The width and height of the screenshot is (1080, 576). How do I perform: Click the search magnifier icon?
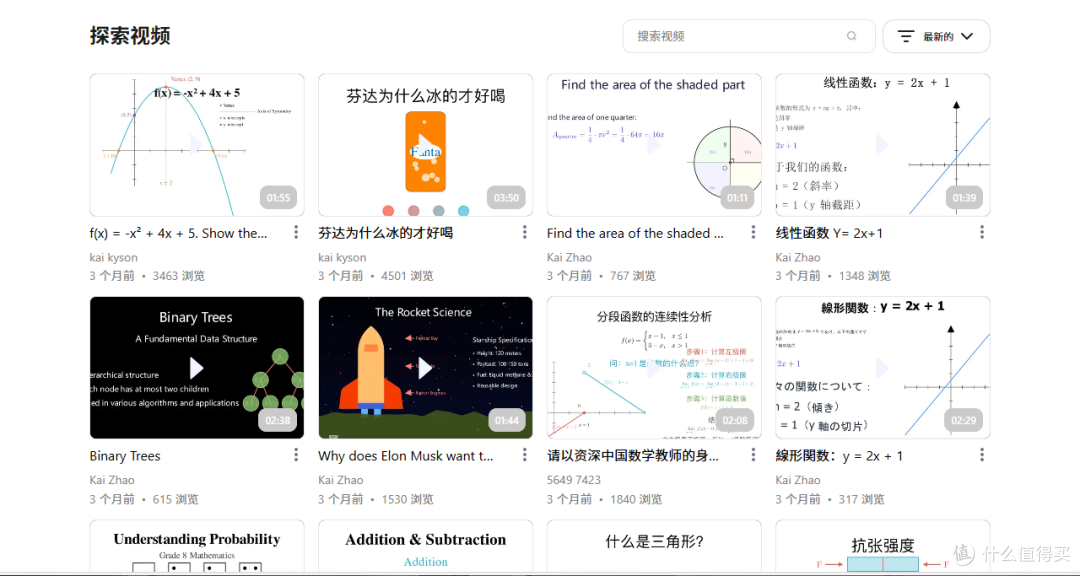pos(852,36)
